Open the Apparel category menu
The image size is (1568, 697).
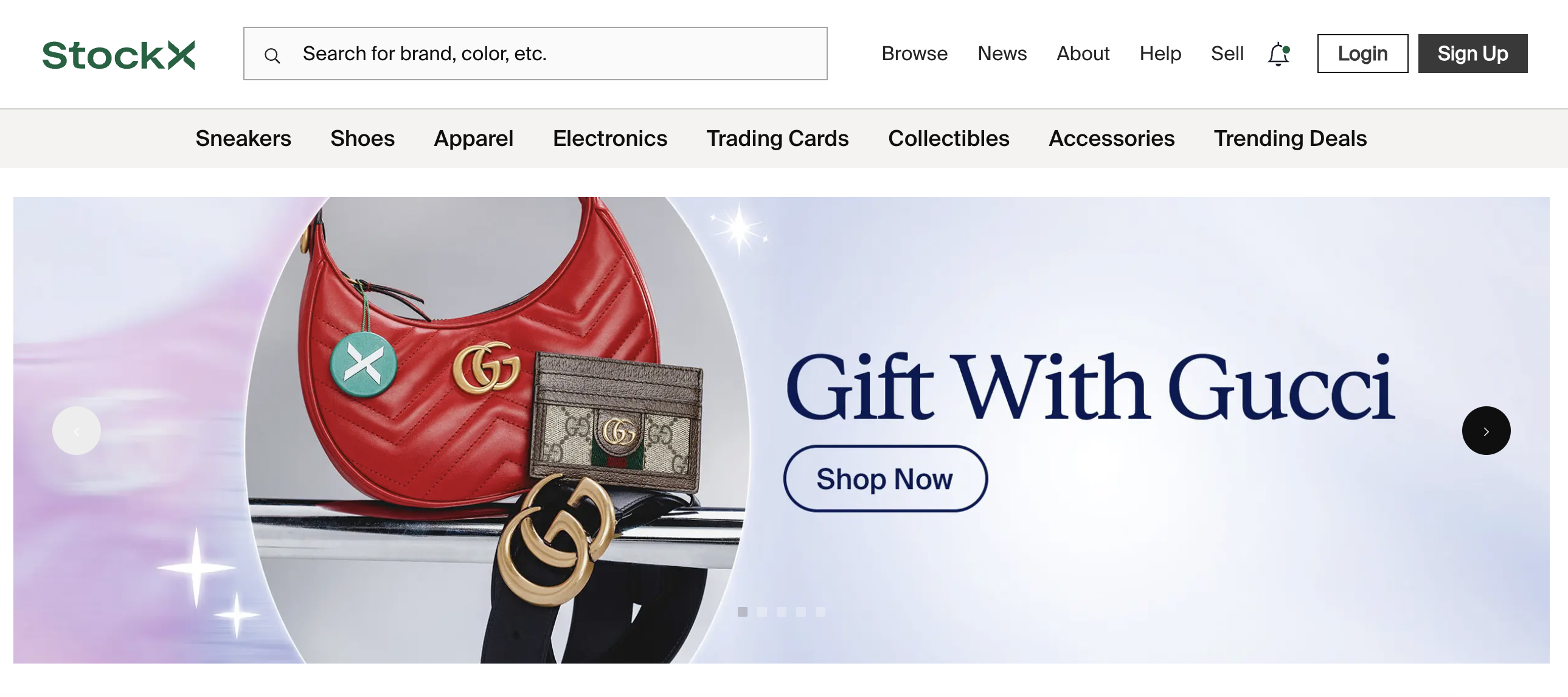point(474,138)
